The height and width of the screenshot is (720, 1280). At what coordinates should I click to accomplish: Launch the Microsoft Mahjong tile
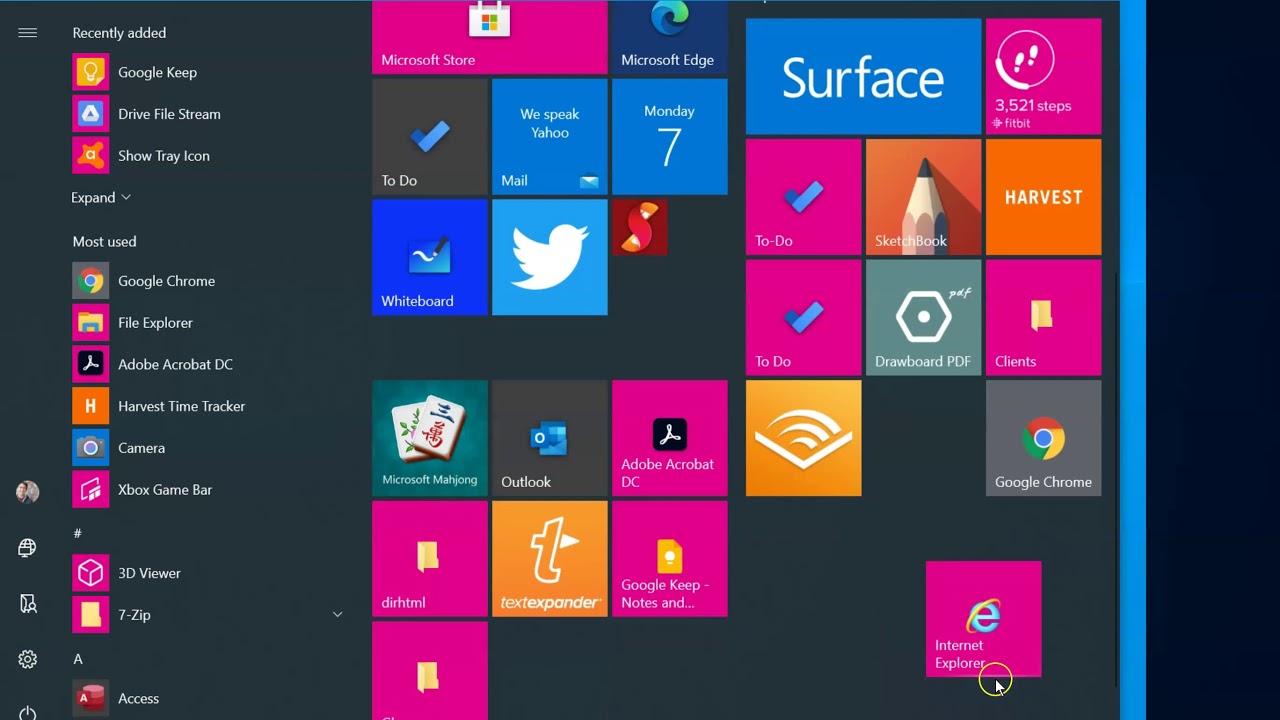tap(430, 438)
